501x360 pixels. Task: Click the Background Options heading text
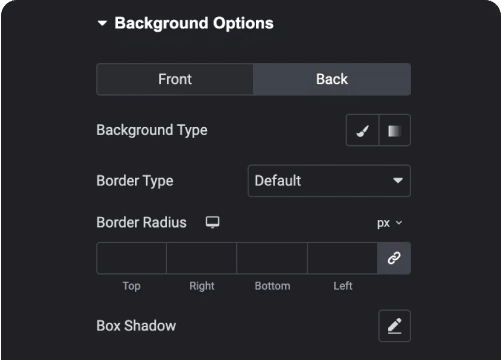pyautogui.click(x=194, y=23)
